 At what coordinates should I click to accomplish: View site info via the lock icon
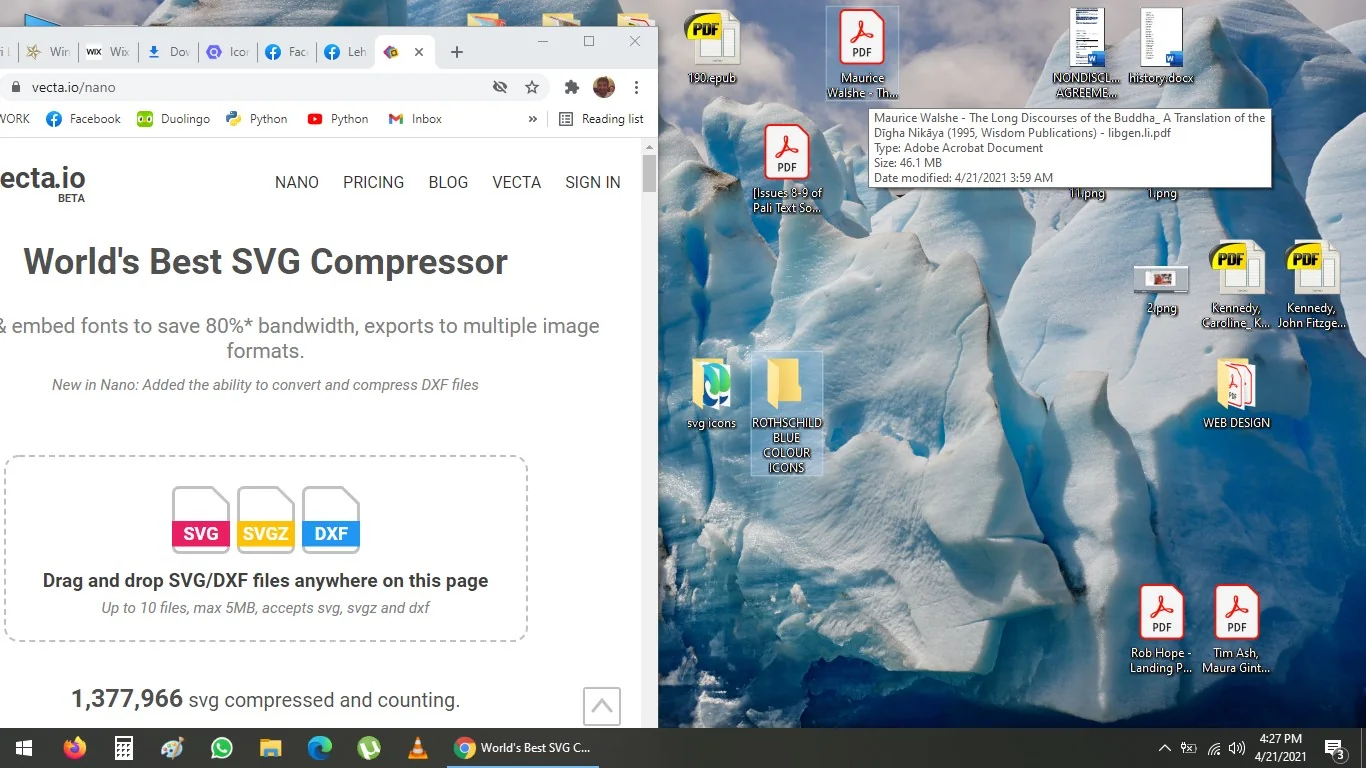[x=15, y=87]
